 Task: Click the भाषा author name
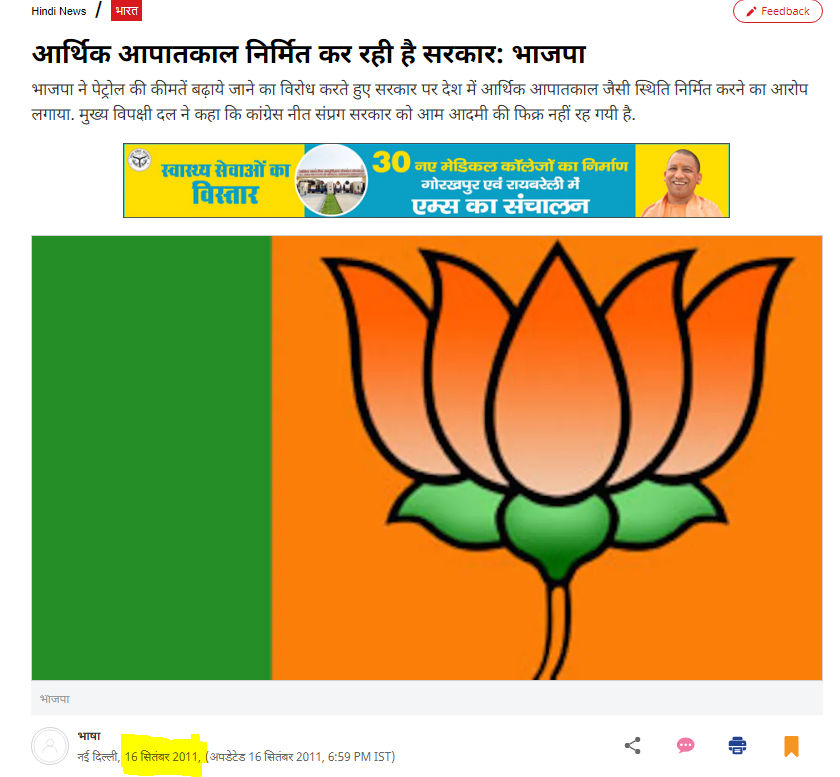pos(89,736)
